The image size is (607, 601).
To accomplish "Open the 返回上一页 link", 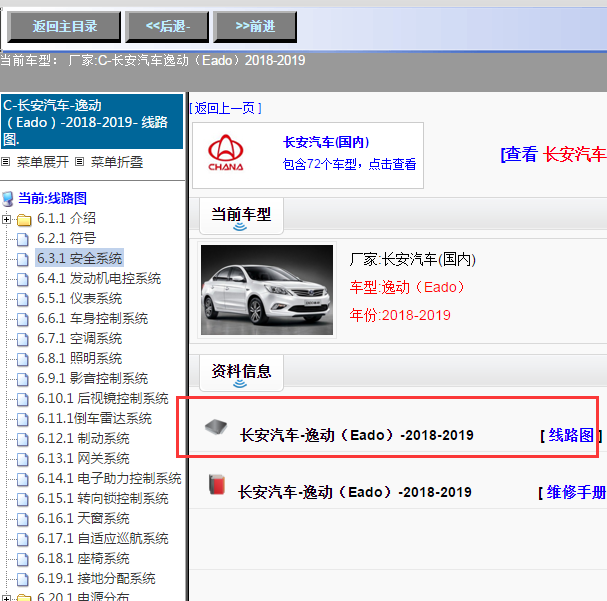I will tap(226, 108).
